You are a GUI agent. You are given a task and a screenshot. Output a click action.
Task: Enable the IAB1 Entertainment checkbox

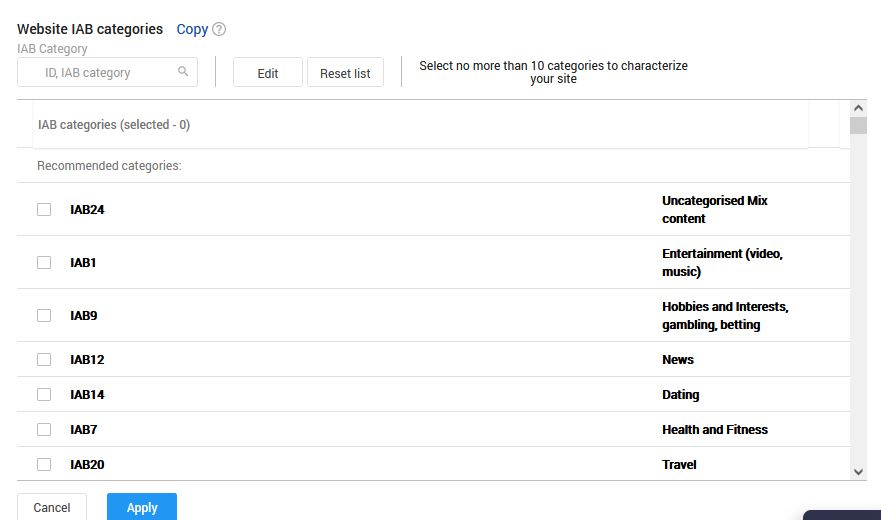44,263
